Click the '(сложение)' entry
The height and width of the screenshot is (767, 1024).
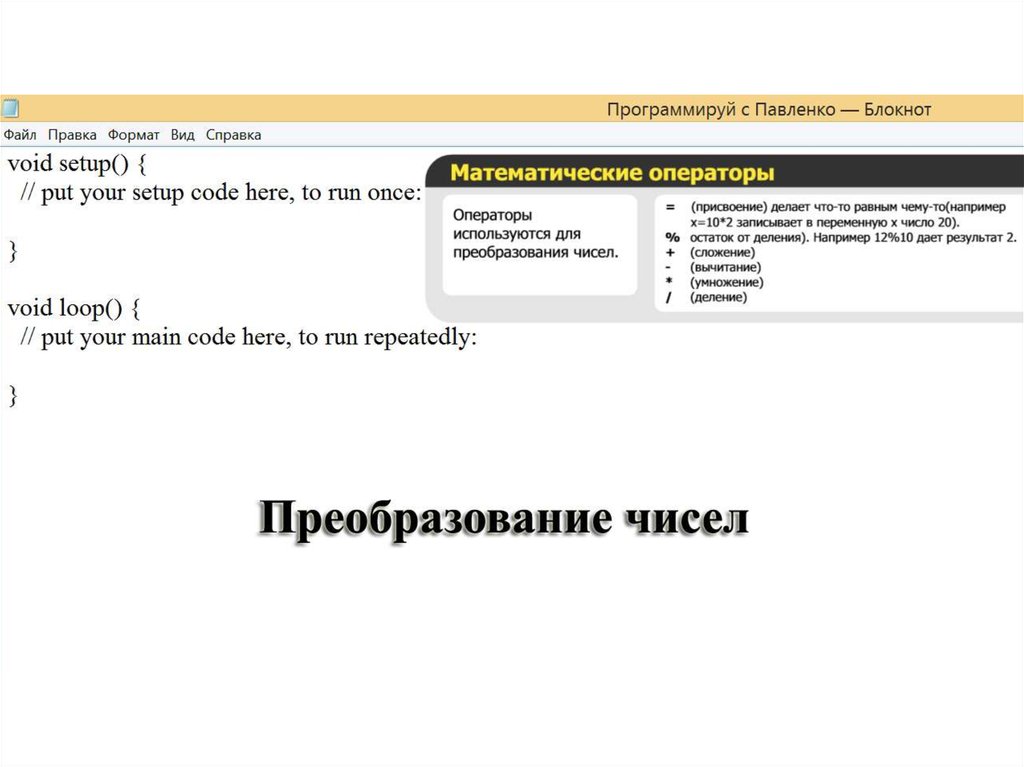722,252
